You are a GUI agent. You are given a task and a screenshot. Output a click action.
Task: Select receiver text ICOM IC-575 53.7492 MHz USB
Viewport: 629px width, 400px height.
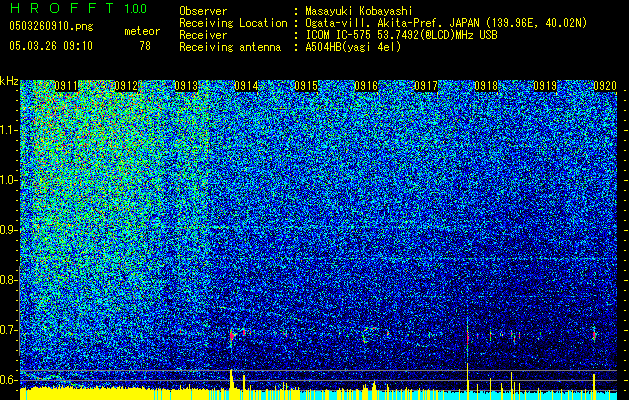coord(401,35)
